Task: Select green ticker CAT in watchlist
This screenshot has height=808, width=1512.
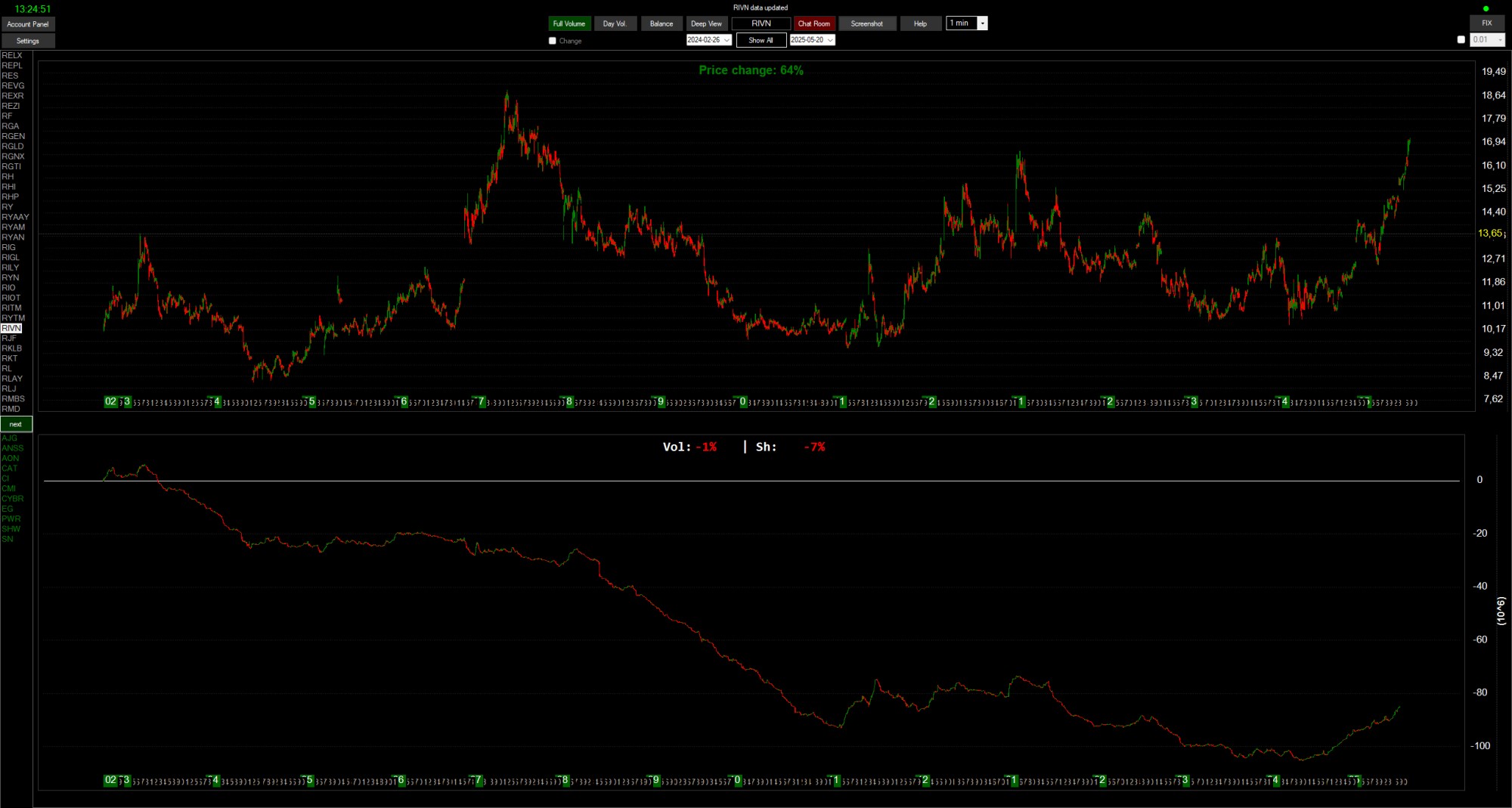Action: coord(9,469)
